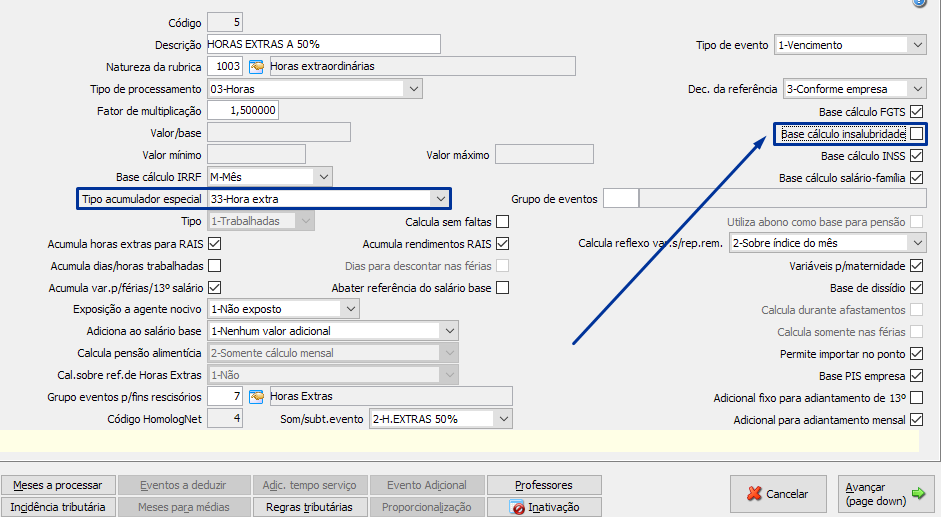Viewport: 941px width, 517px height.
Task: Click the Valor máximo field
Action: coord(544,155)
